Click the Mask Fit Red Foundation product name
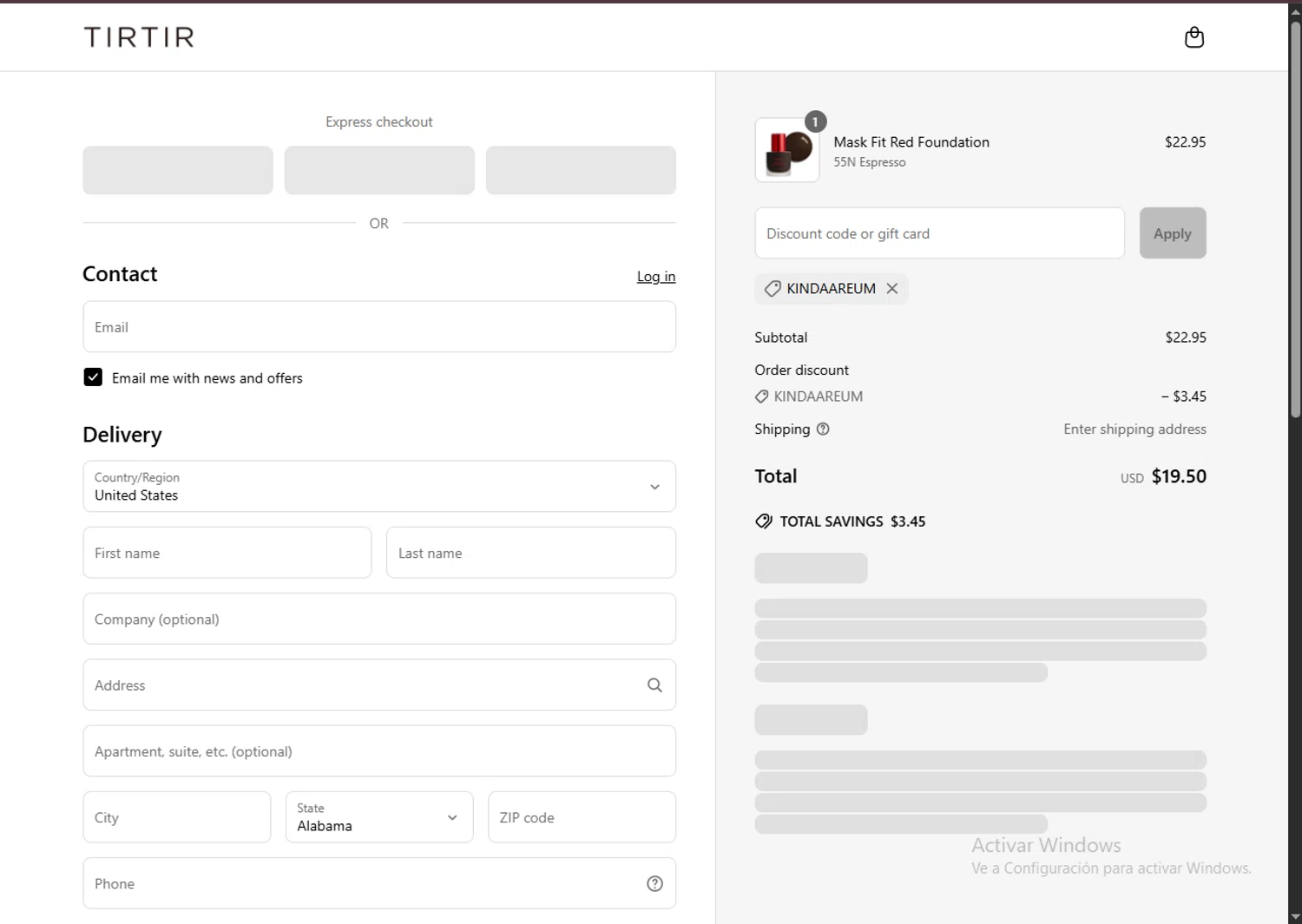The image size is (1302, 924). click(911, 142)
